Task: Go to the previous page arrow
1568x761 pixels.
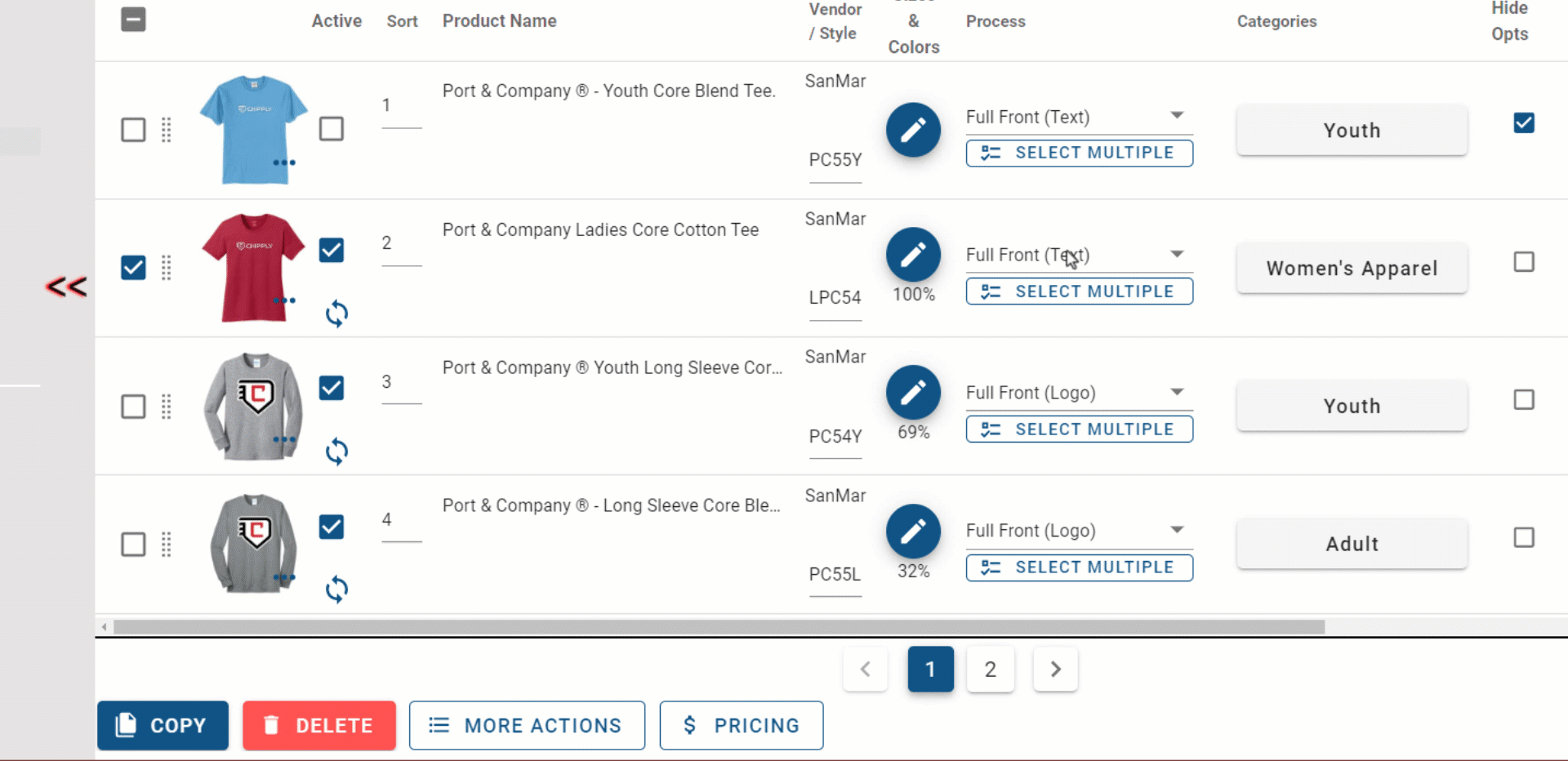Action: pos(866,670)
